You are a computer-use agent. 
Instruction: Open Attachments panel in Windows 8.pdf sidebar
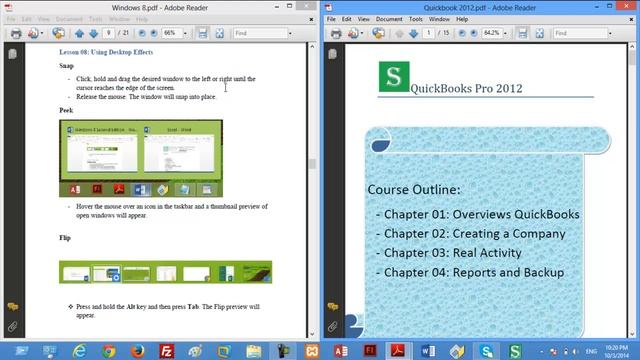13,327
